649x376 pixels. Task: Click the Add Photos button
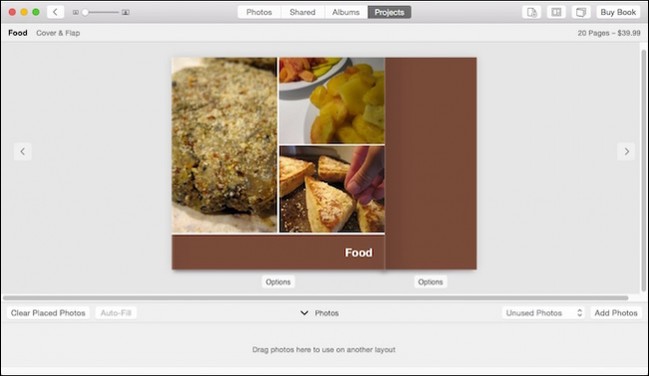click(616, 313)
